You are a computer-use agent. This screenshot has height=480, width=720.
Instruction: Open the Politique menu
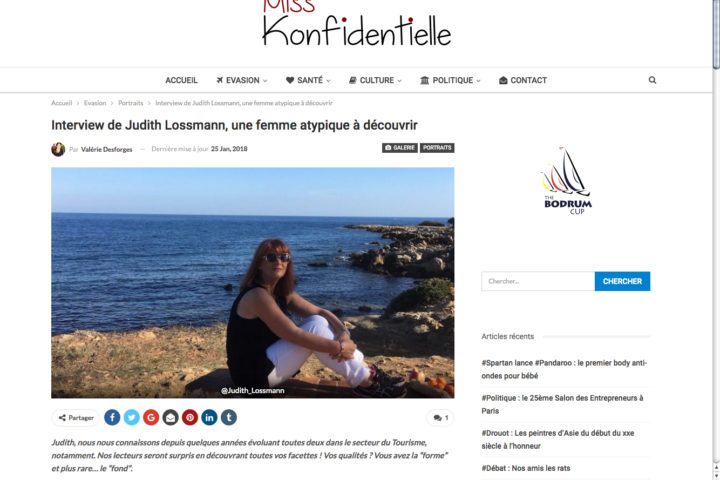[x=450, y=80]
